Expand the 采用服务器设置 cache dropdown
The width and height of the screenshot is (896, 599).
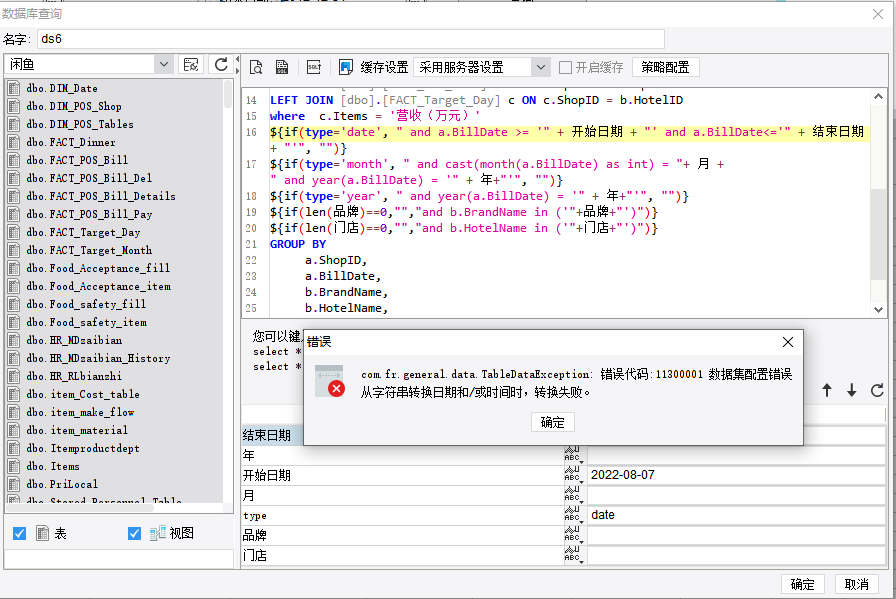pos(540,68)
